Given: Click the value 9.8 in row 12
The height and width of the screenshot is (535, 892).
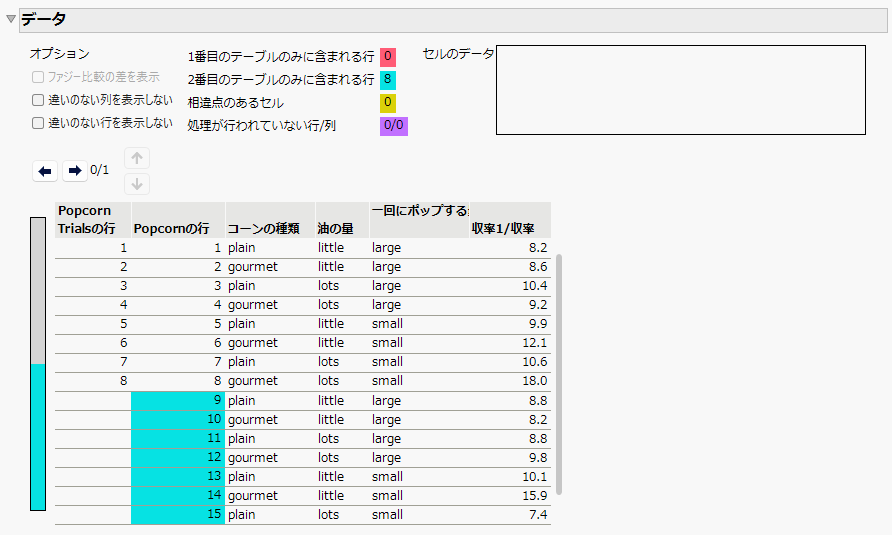Looking at the screenshot, I should tap(538, 458).
